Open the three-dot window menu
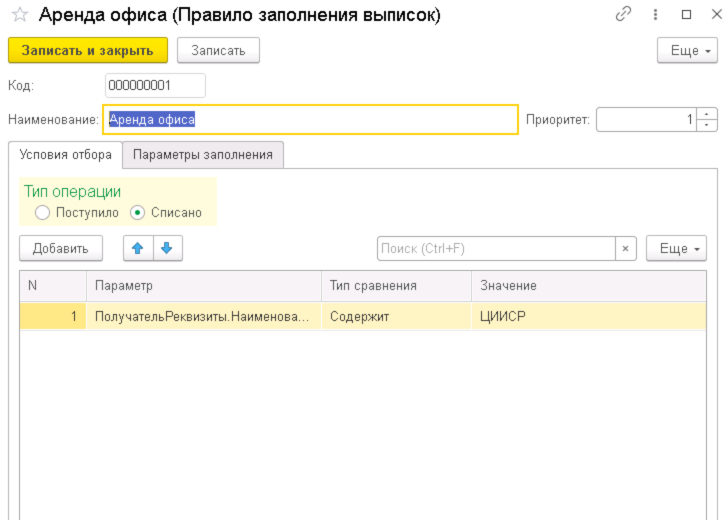 (x=655, y=14)
